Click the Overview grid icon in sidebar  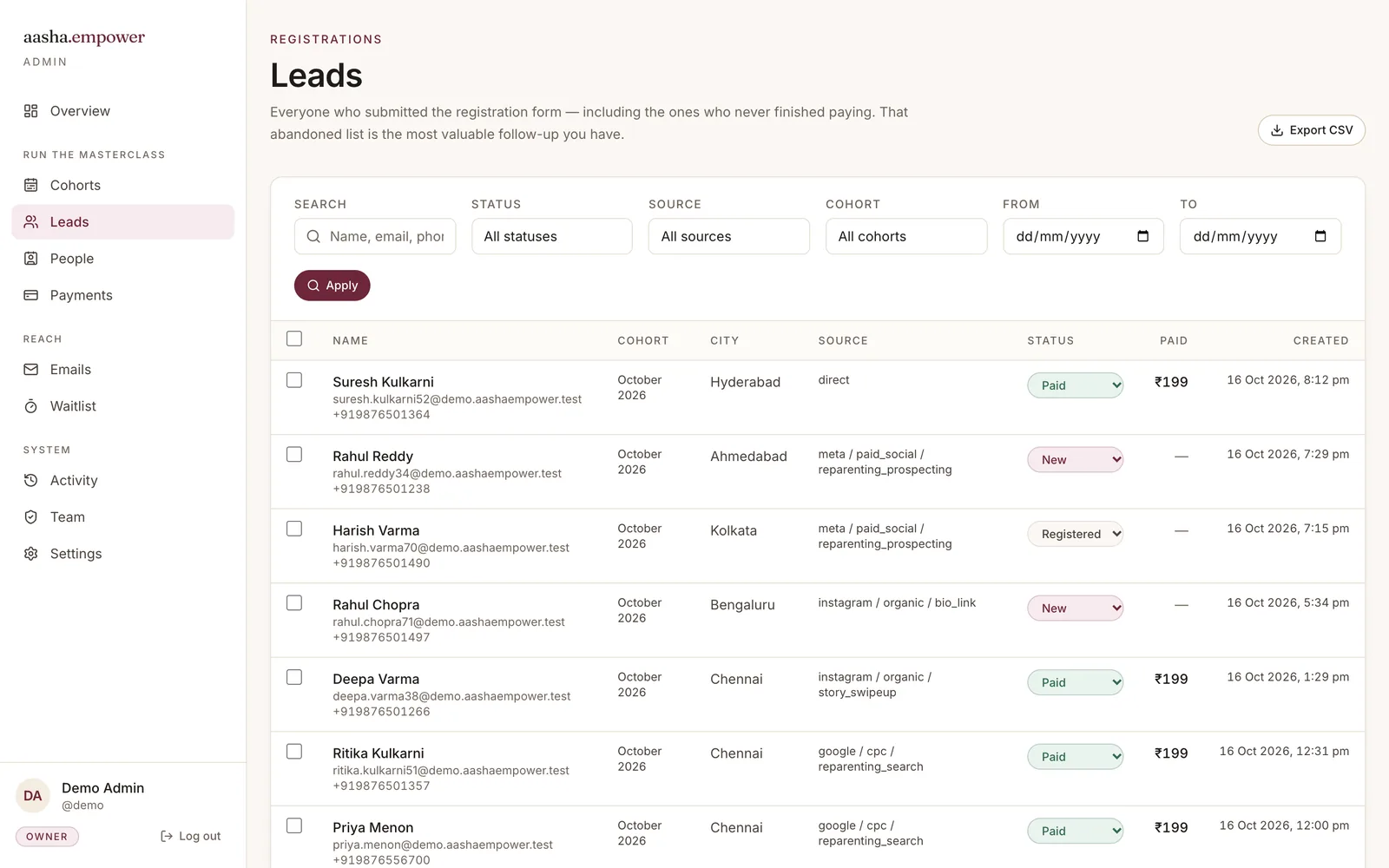[31, 111]
